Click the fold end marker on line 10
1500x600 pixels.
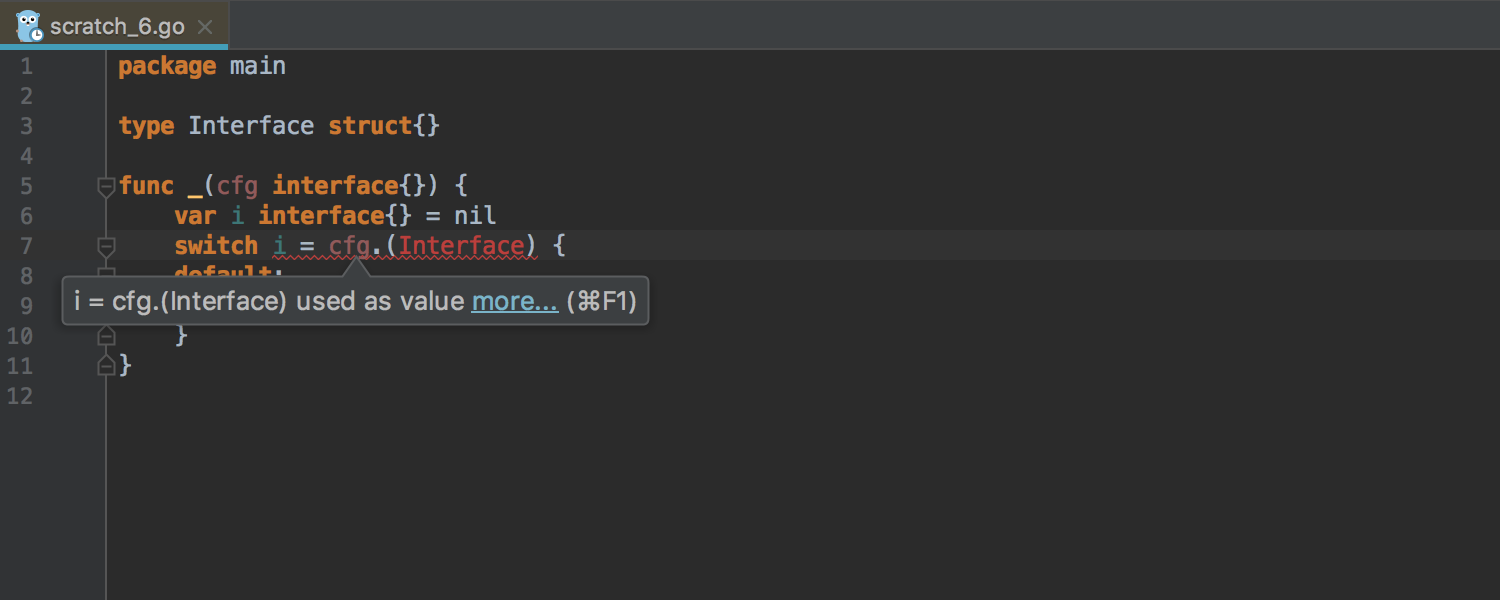[x=106, y=337]
